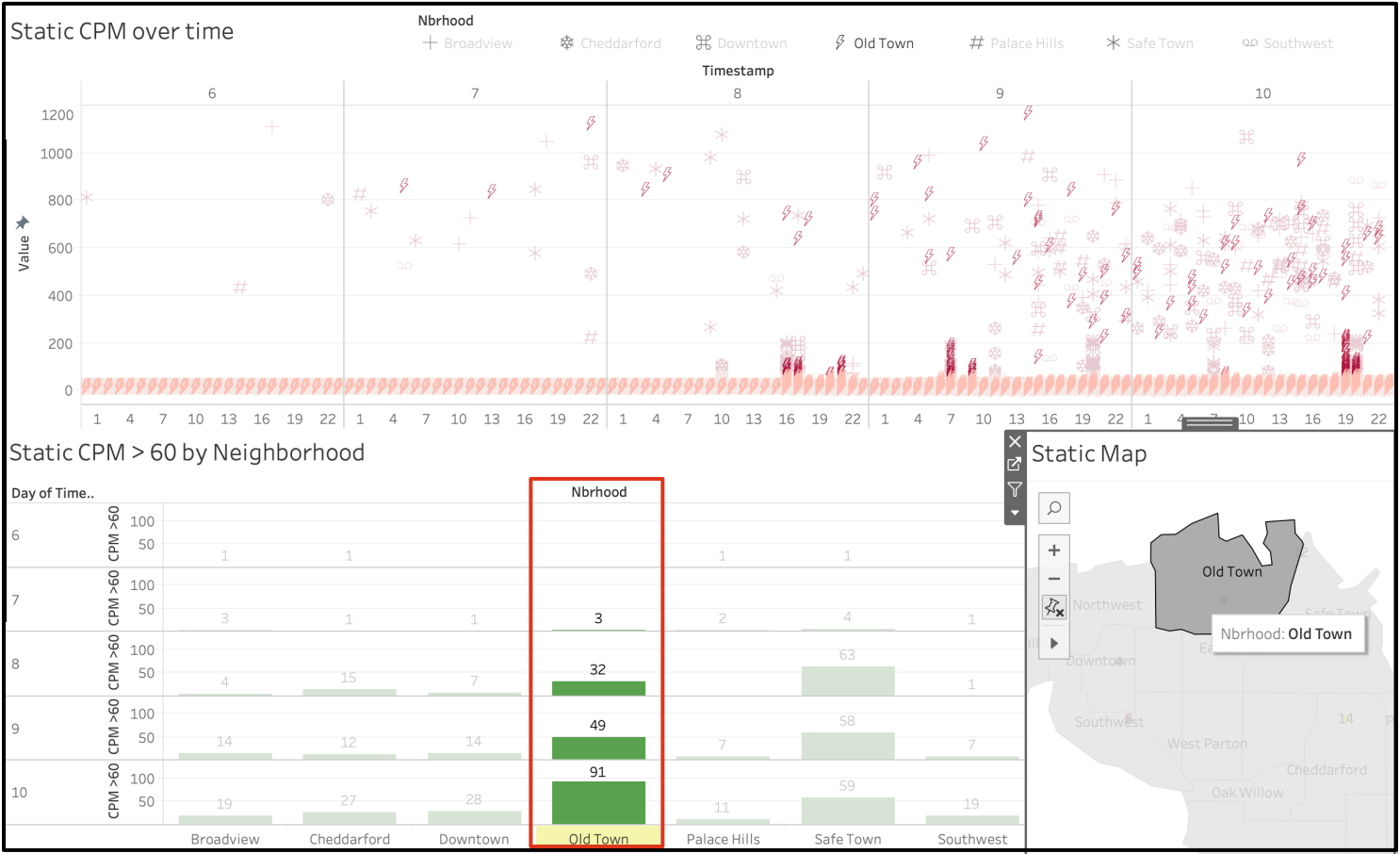Screen dimensions: 1400x854
Task: Remove the Static Map from dashboard
Action: [1015, 441]
